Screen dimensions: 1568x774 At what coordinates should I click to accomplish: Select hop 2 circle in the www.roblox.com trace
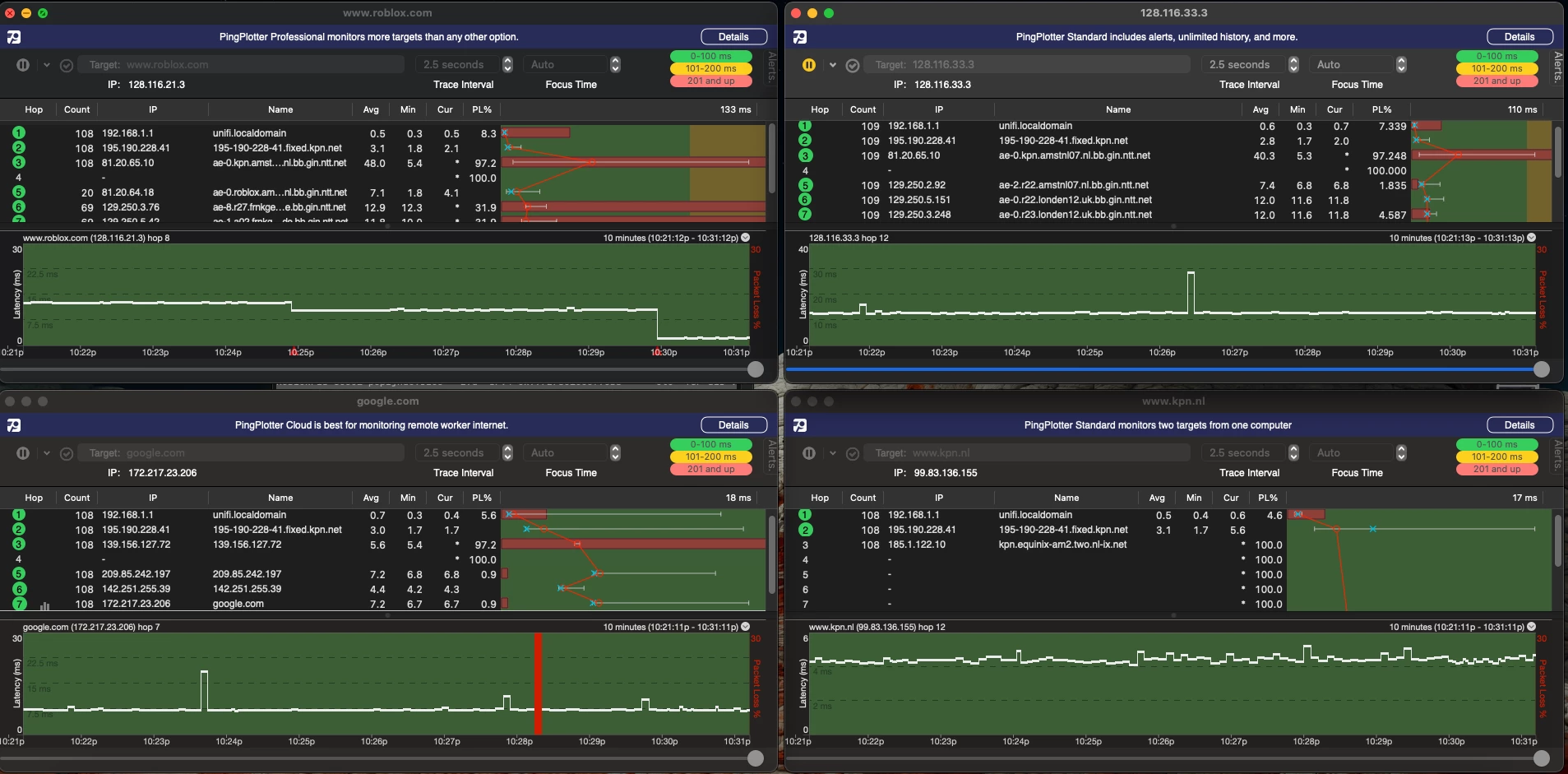tap(19, 148)
